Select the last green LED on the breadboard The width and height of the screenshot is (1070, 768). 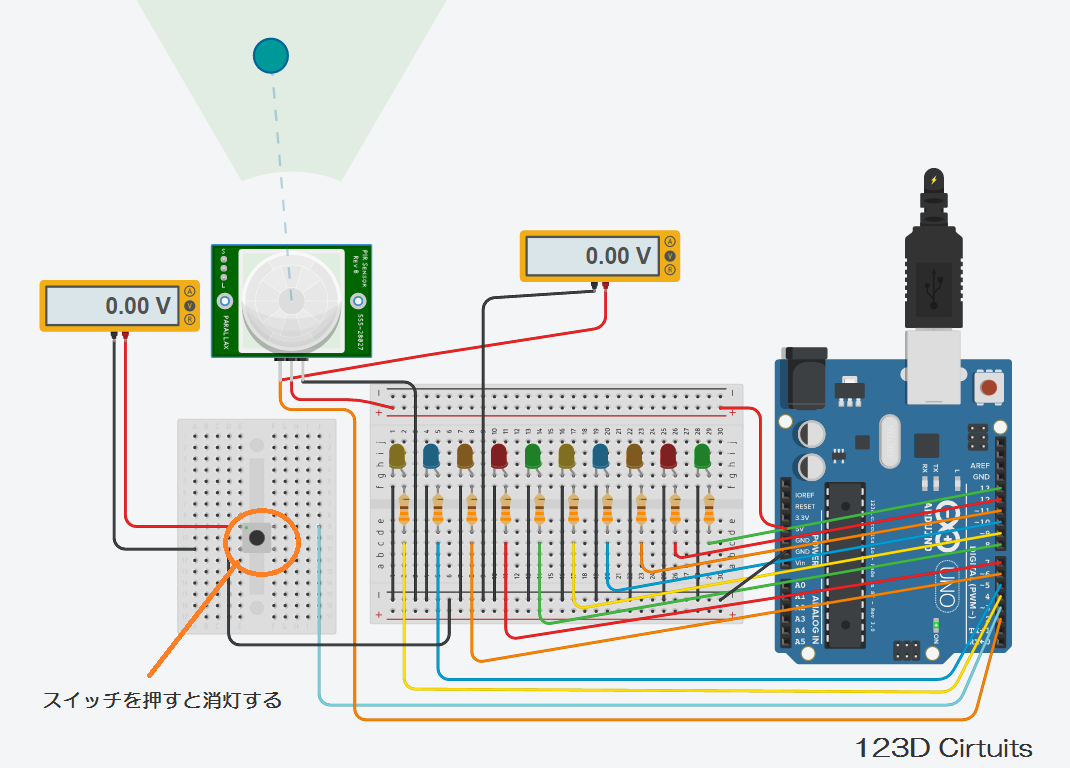tap(702, 457)
